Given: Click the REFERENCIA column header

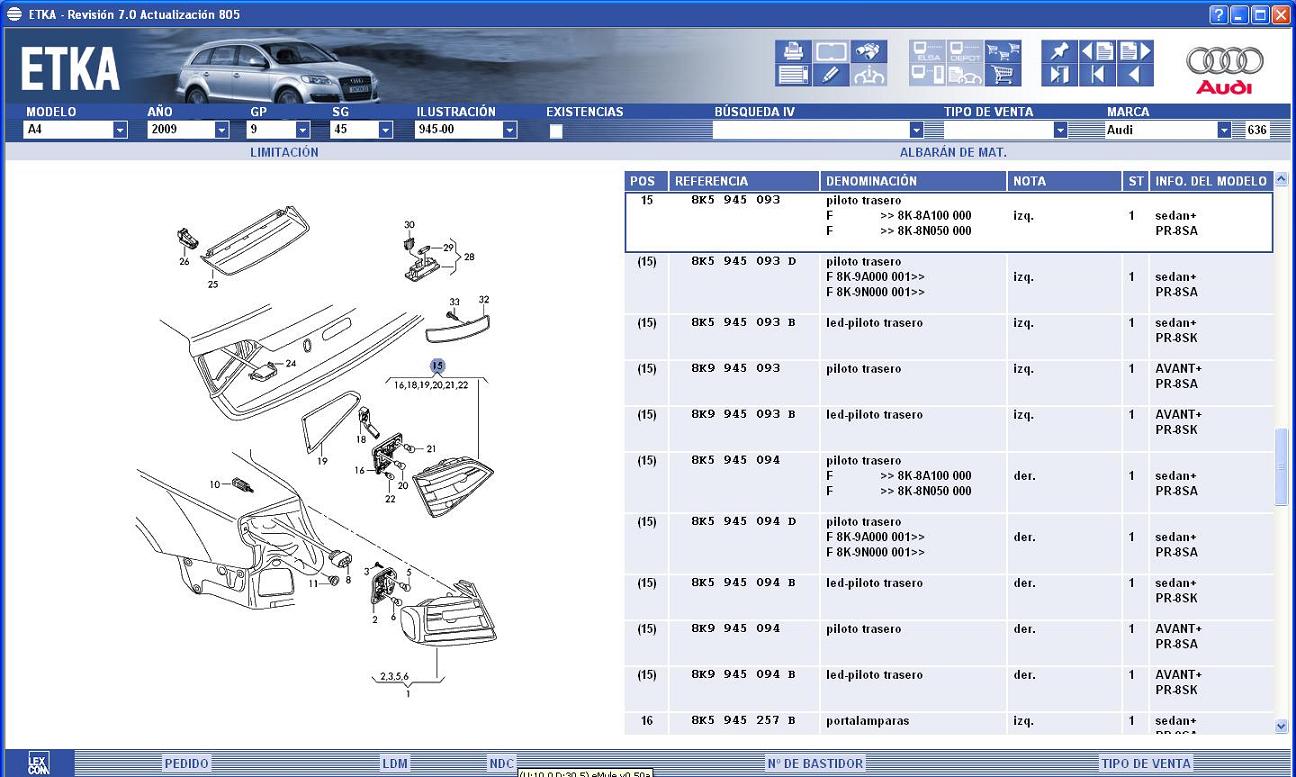Looking at the screenshot, I should click(744, 181).
